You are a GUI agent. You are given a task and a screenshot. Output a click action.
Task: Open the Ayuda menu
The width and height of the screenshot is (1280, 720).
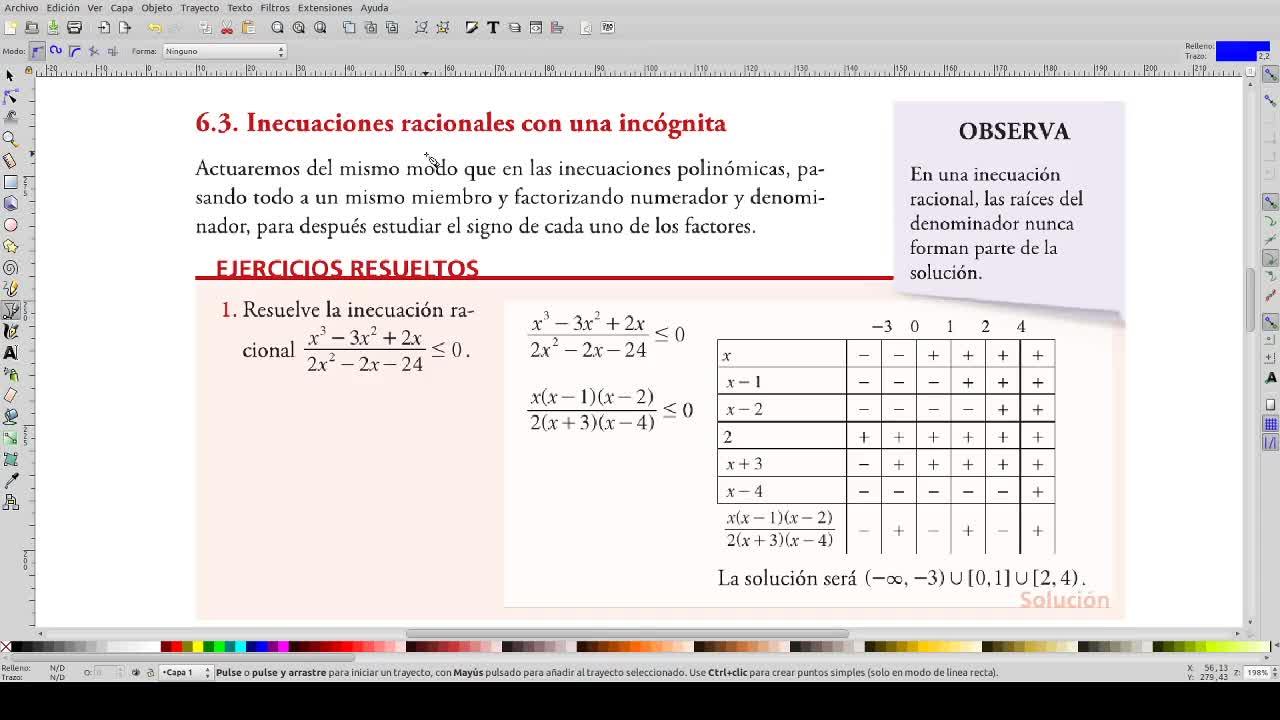(x=374, y=8)
